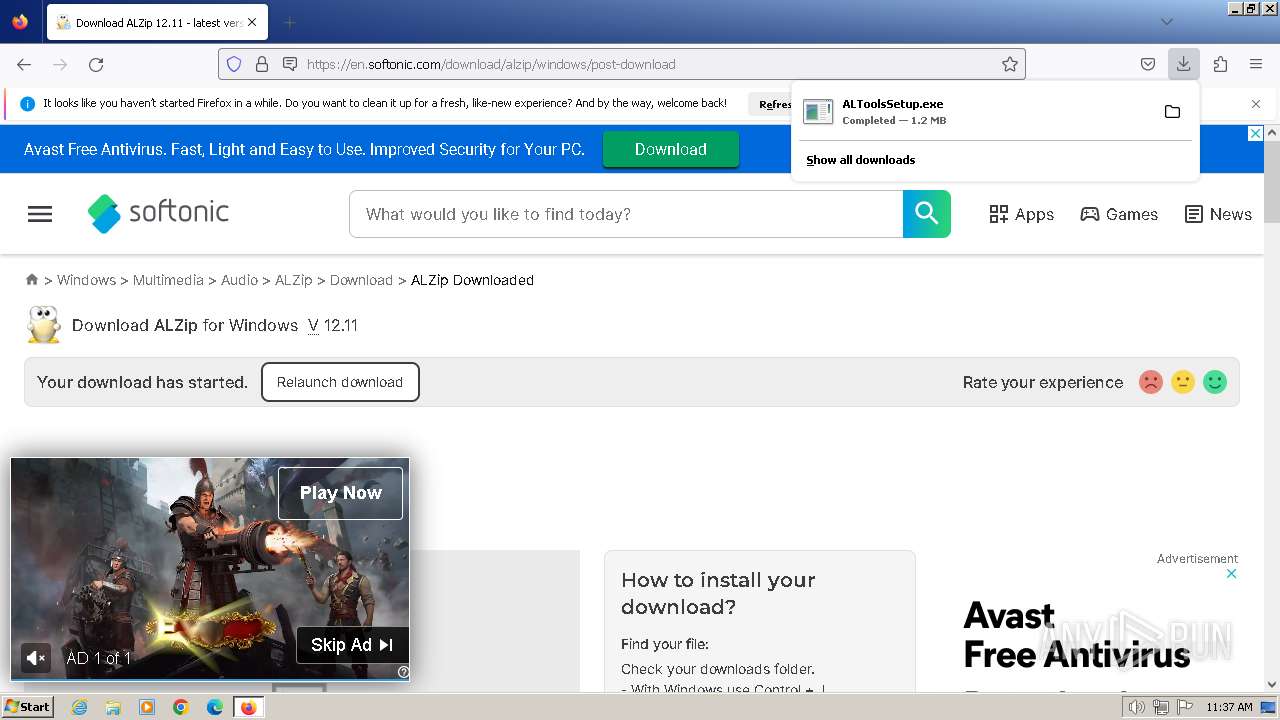
Task: Expand the list all tabs dropdown
Action: pyautogui.click(x=1166, y=22)
